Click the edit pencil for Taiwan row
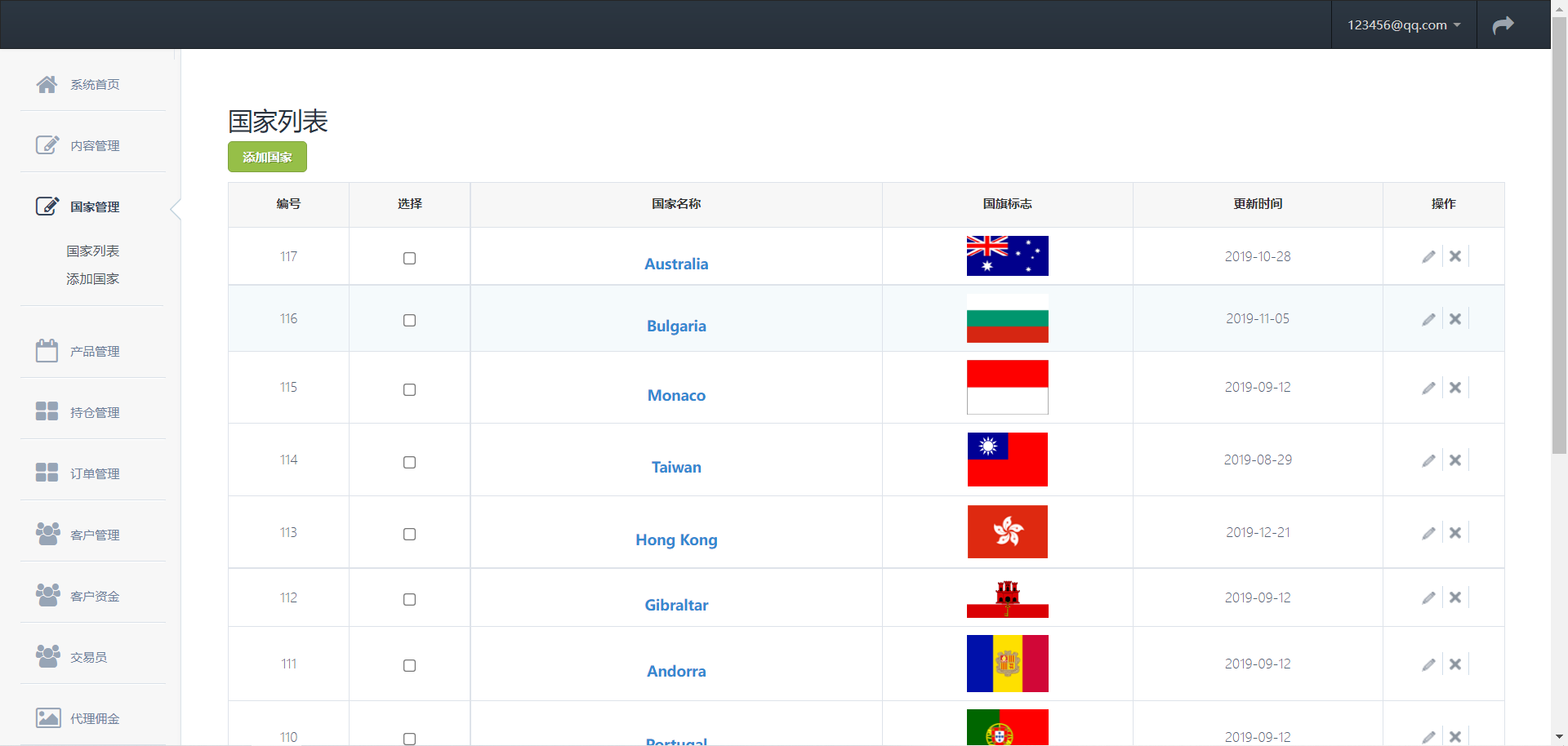The height and width of the screenshot is (746, 1568). (x=1428, y=461)
